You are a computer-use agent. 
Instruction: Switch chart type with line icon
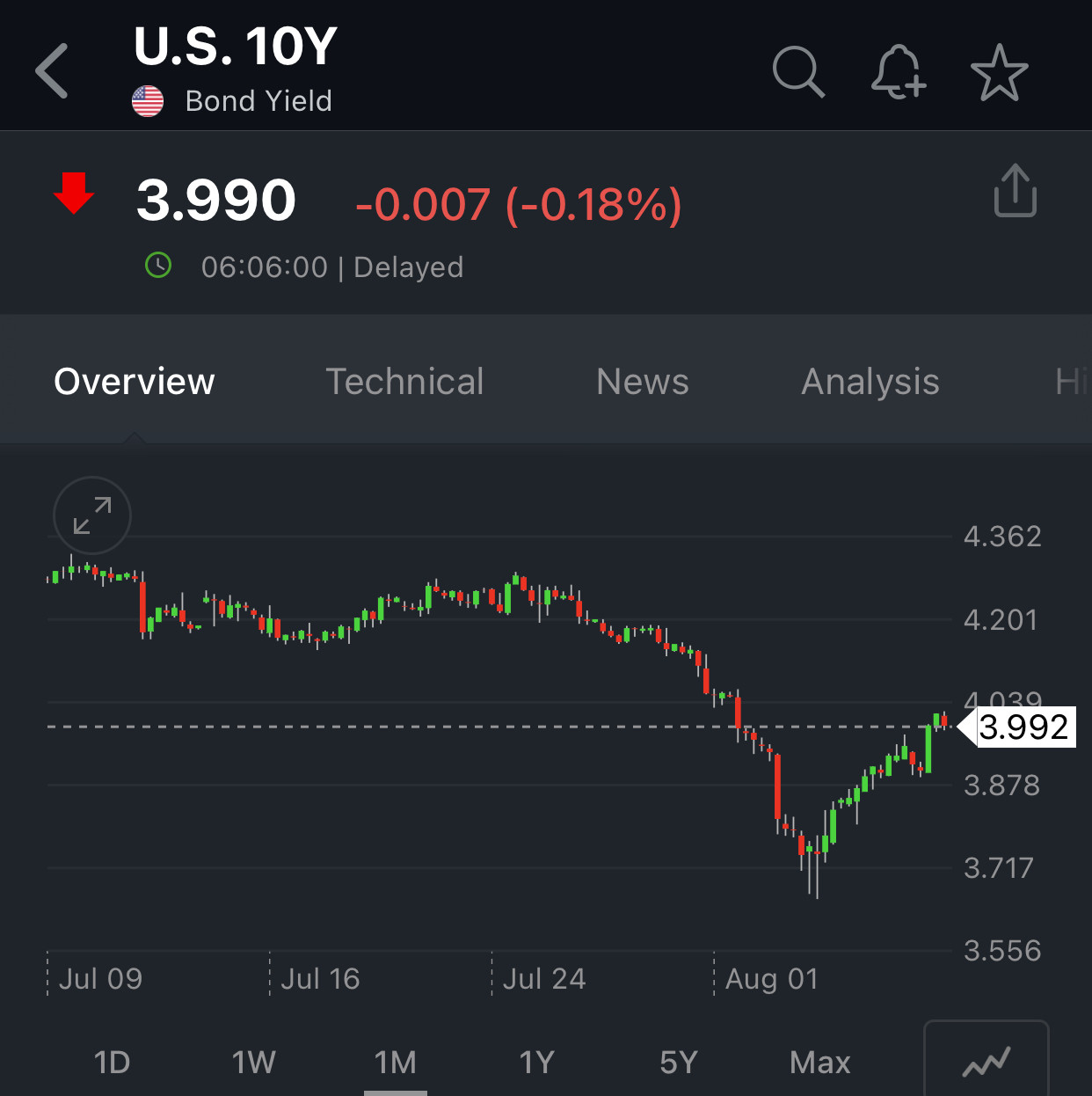[x=986, y=1062]
